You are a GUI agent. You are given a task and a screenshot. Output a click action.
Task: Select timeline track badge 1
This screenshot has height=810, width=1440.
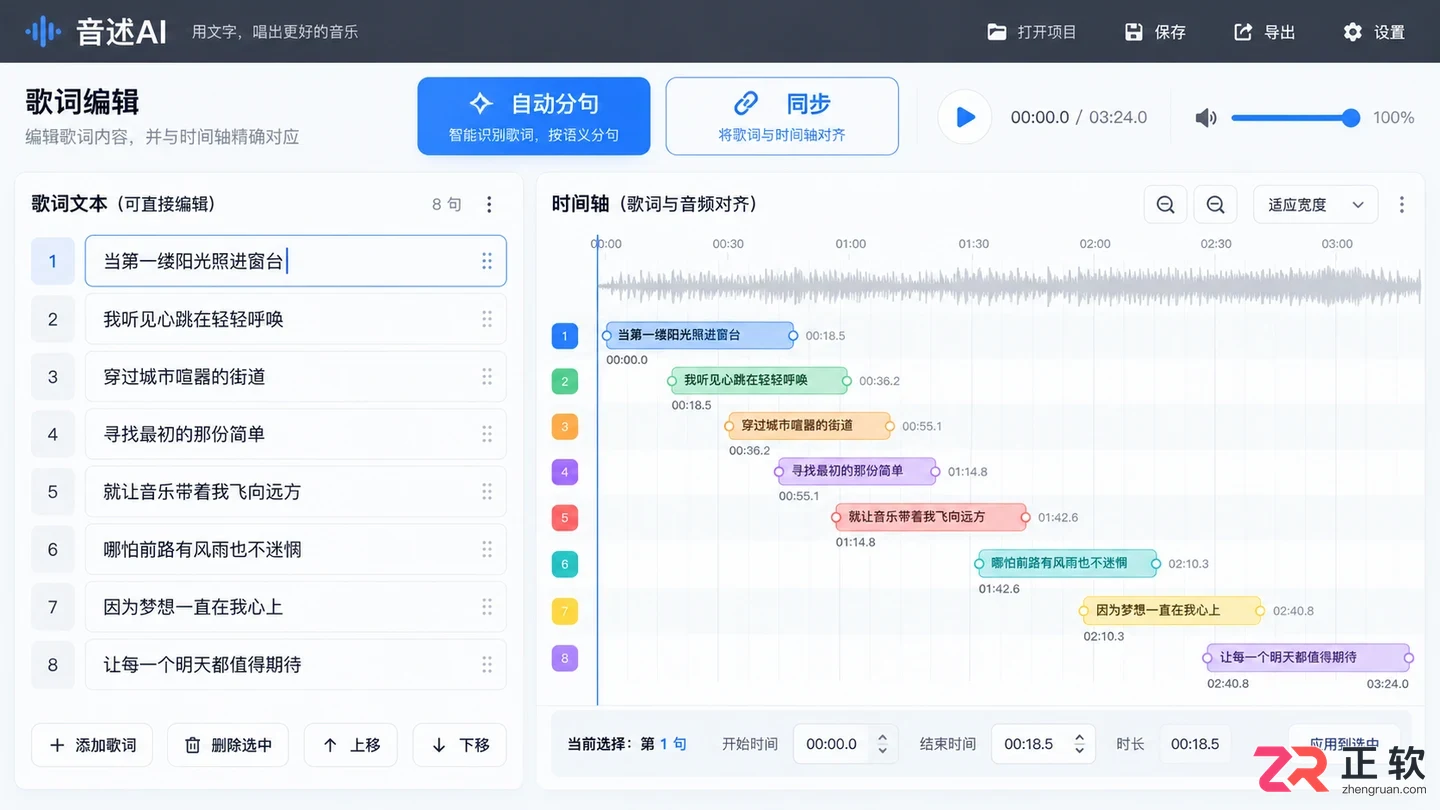(565, 336)
